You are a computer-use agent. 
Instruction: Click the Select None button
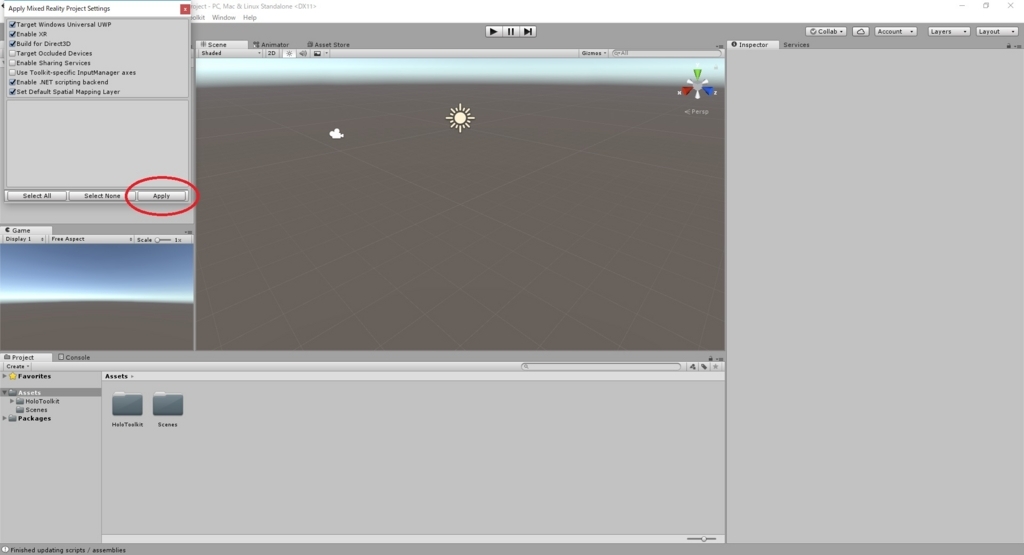click(x=102, y=196)
